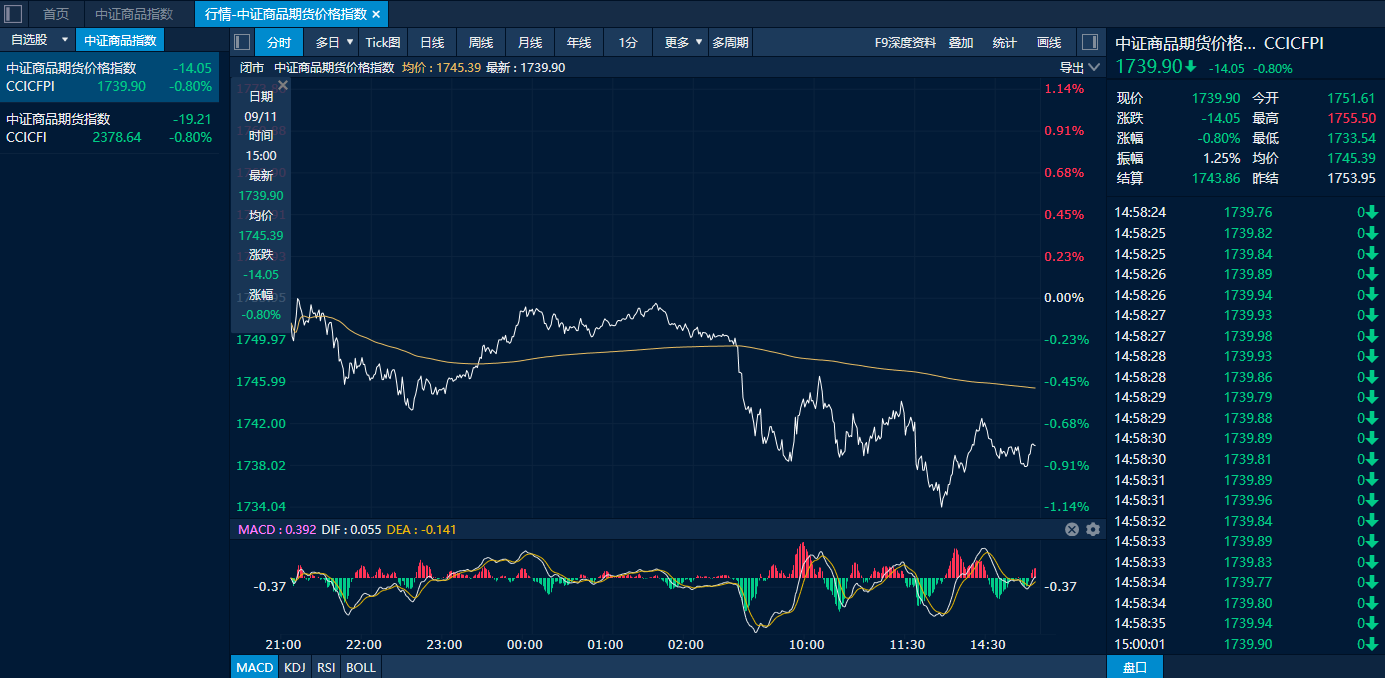
Task: Close the 行情-中证商品期货价格指数 tab
Action: (x=376, y=14)
